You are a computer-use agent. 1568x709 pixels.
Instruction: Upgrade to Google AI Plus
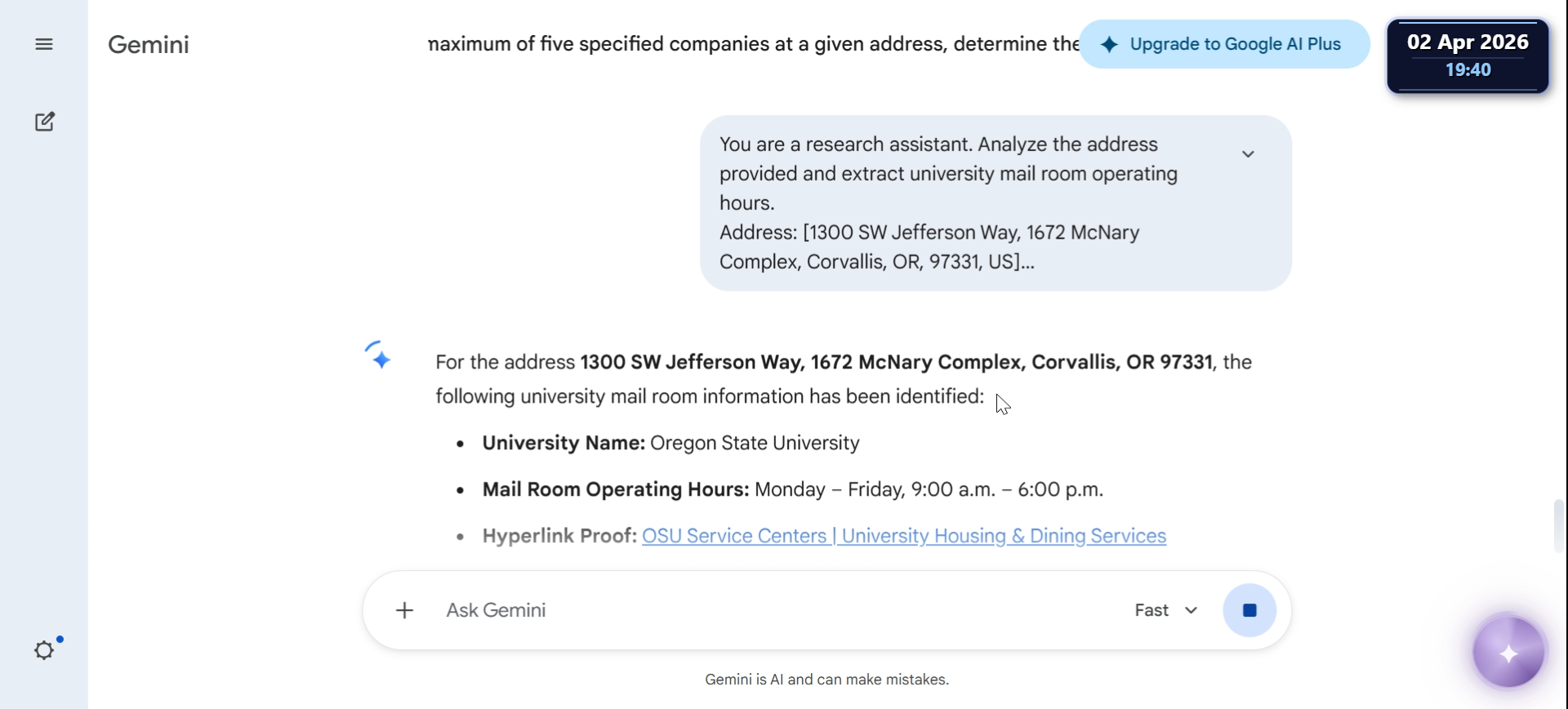coord(1224,44)
